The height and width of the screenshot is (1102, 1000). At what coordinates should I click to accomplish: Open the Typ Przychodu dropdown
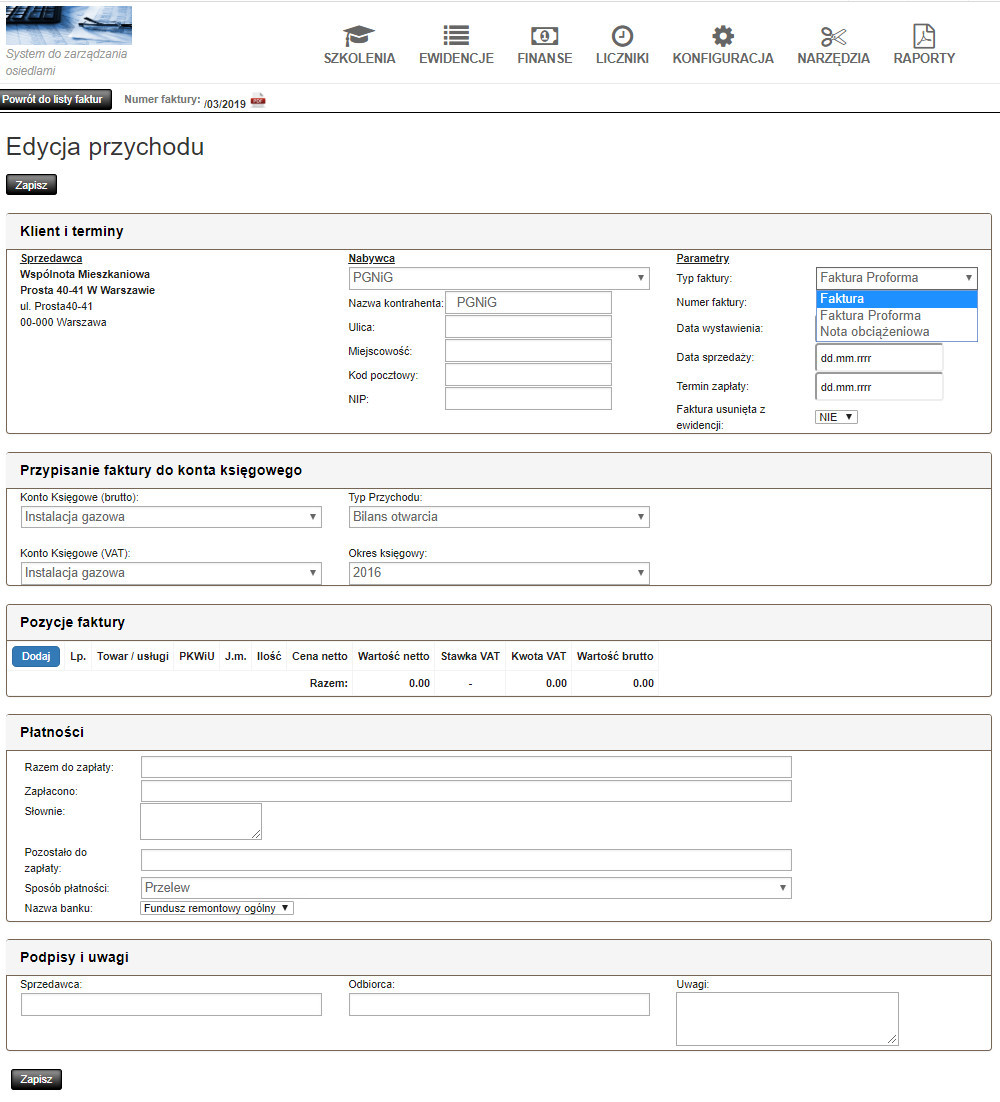pyautogui.click(x=499, y=517)
